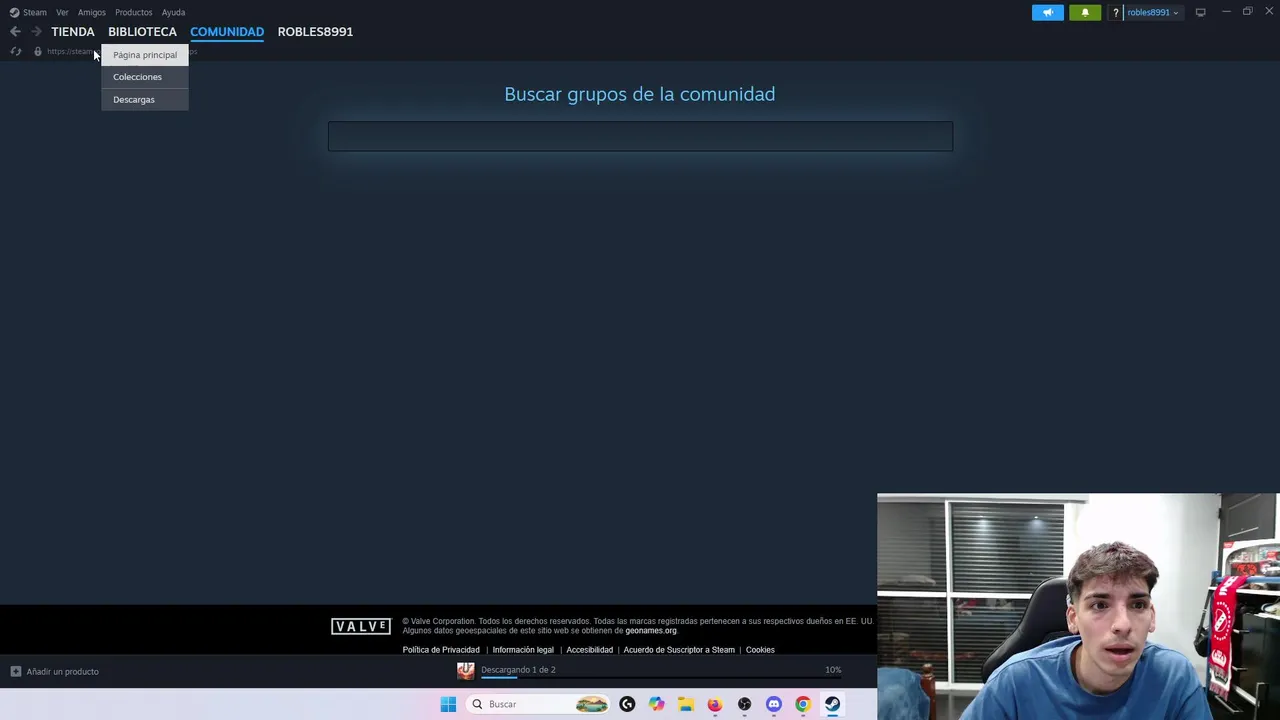Open the Accesibilidad link
Viewport: 1280px width, 720px height.
pyautogui.click(x=589, y=650)
